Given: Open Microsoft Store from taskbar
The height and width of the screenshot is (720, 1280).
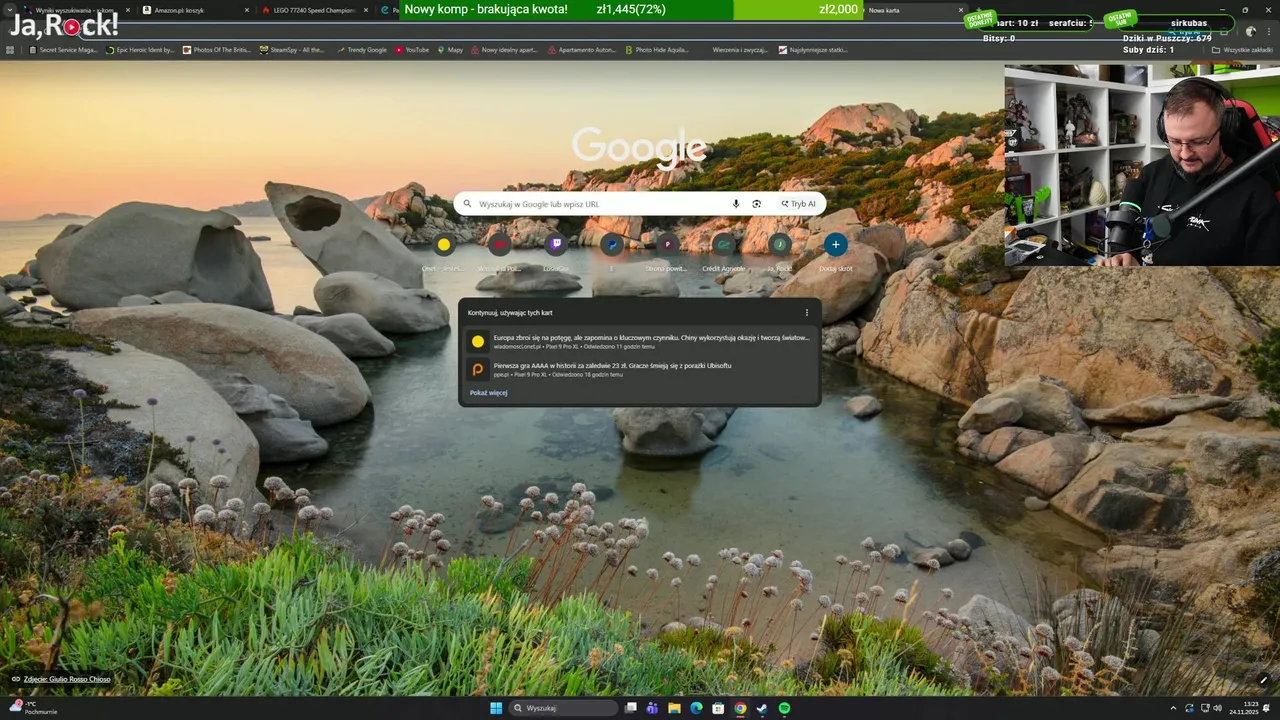Looking at the screenshot, I should [x=718, y=708].
